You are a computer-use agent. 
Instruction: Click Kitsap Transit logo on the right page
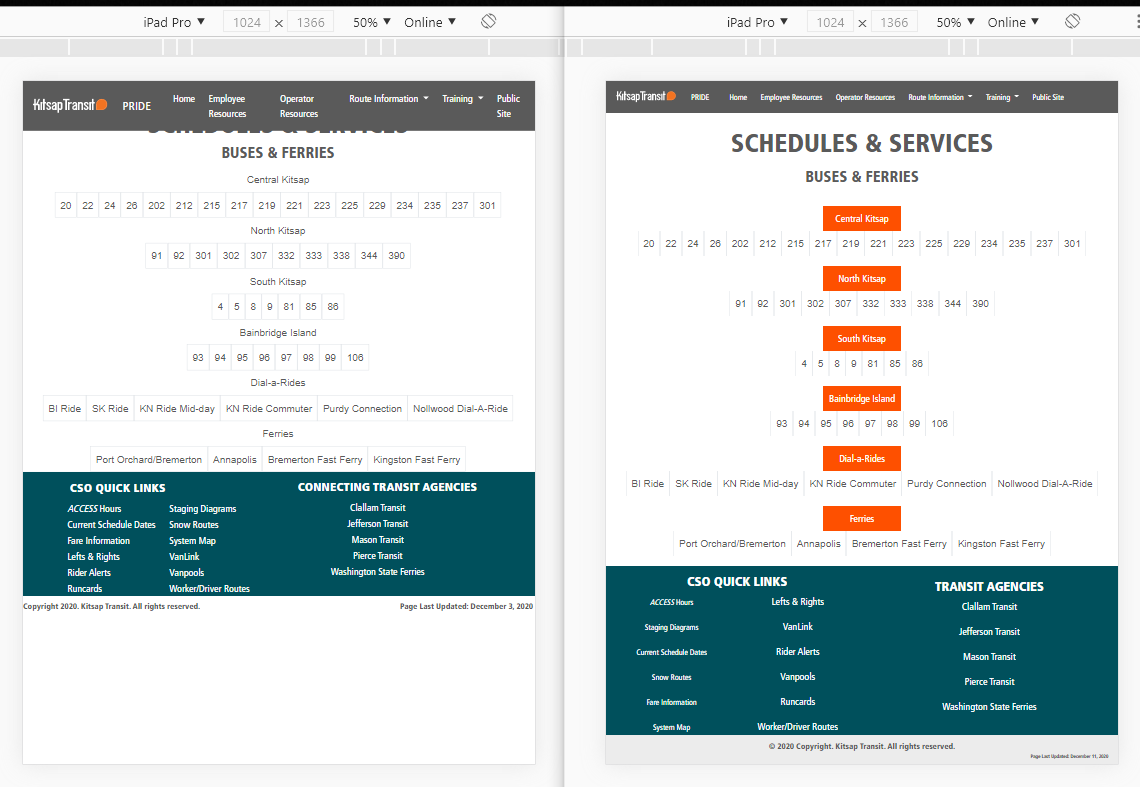646,97
